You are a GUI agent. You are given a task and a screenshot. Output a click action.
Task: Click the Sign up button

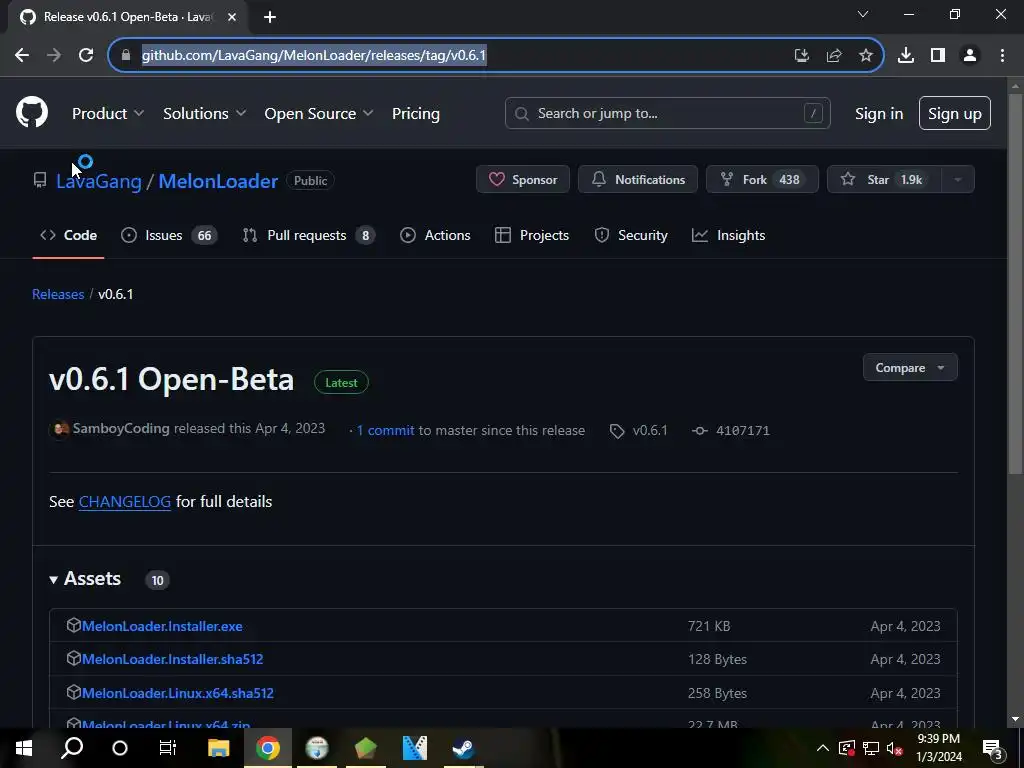point(955,113)
